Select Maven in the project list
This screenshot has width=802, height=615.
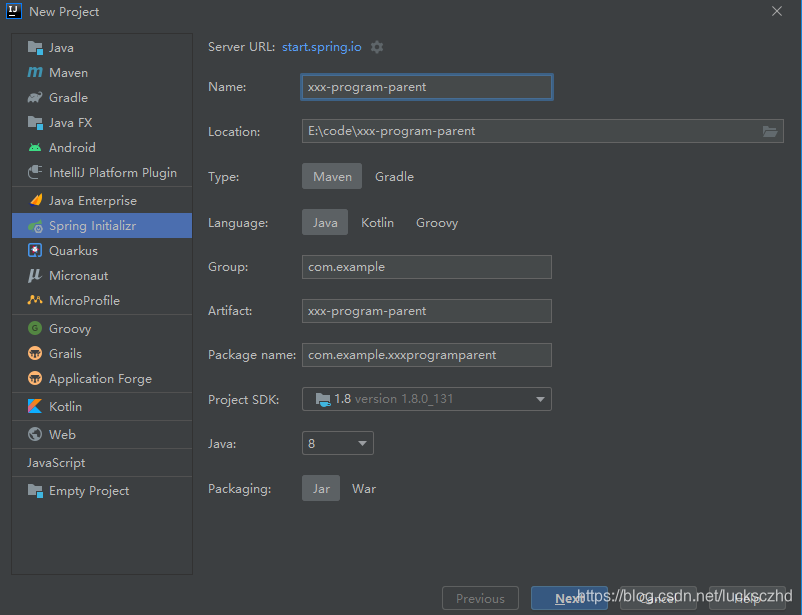click(102, 73)
